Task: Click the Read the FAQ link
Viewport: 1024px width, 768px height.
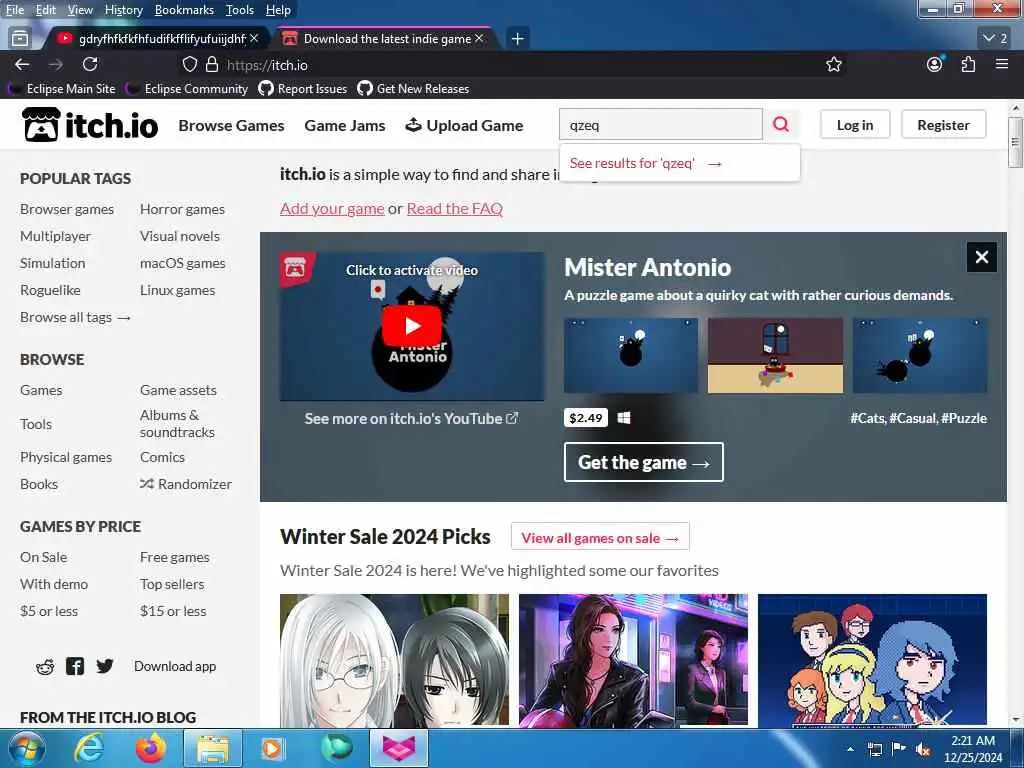Action: [x=455, y=208]
